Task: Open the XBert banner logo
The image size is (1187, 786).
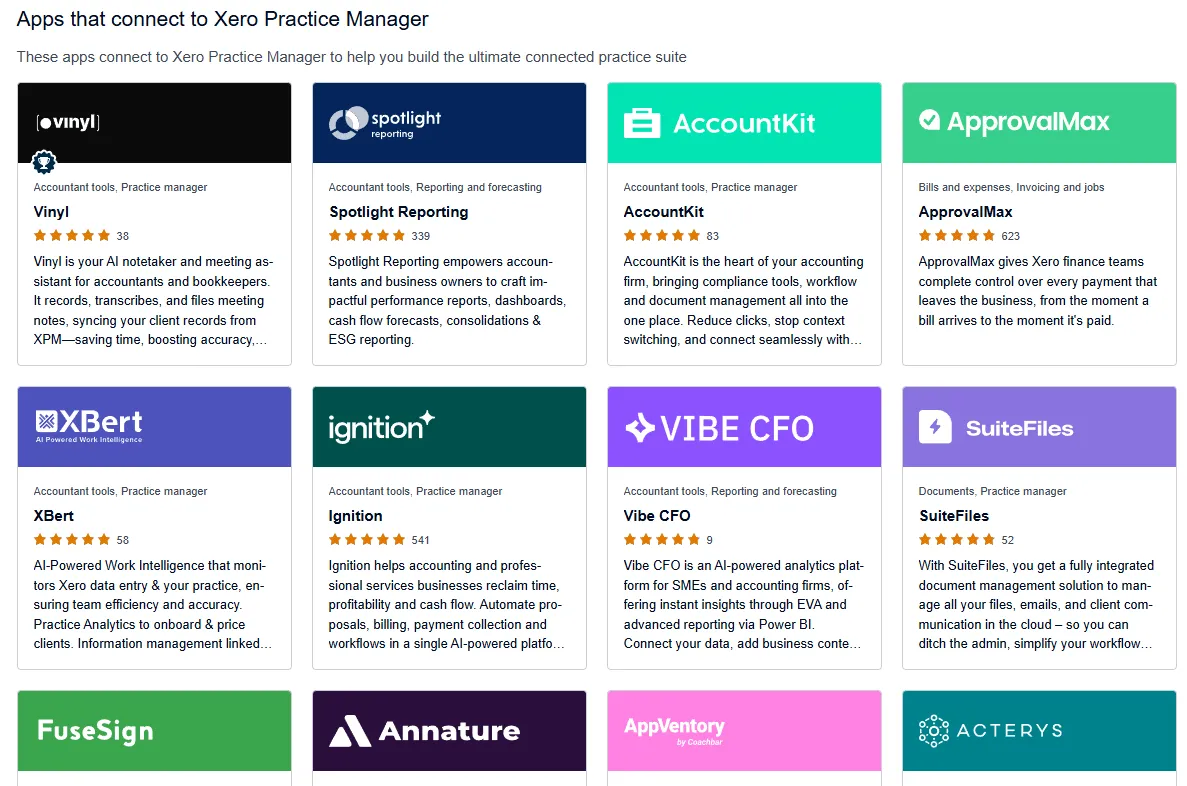Action: pos(89,426)
